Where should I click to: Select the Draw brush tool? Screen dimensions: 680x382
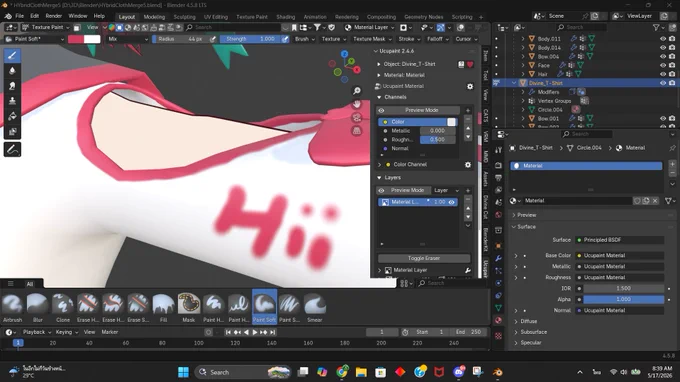click(12, 55)
